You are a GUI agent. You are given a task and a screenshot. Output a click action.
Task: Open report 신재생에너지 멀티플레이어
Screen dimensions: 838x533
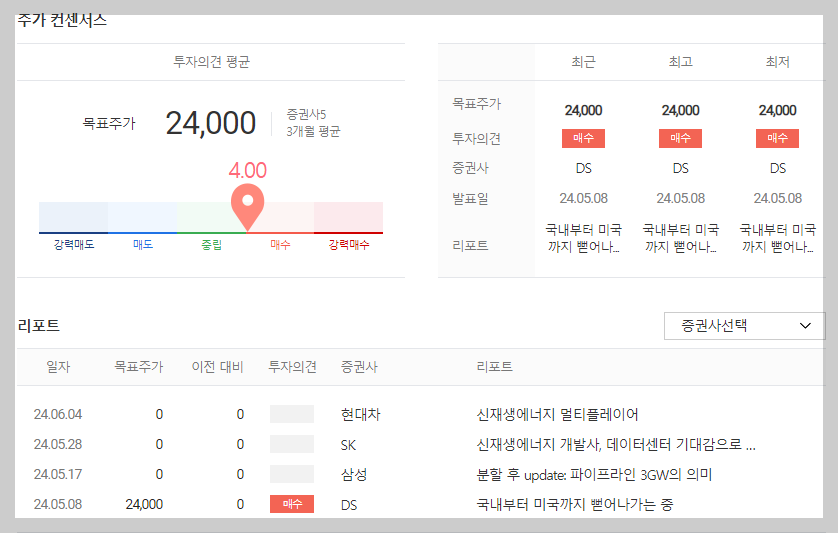557,414
